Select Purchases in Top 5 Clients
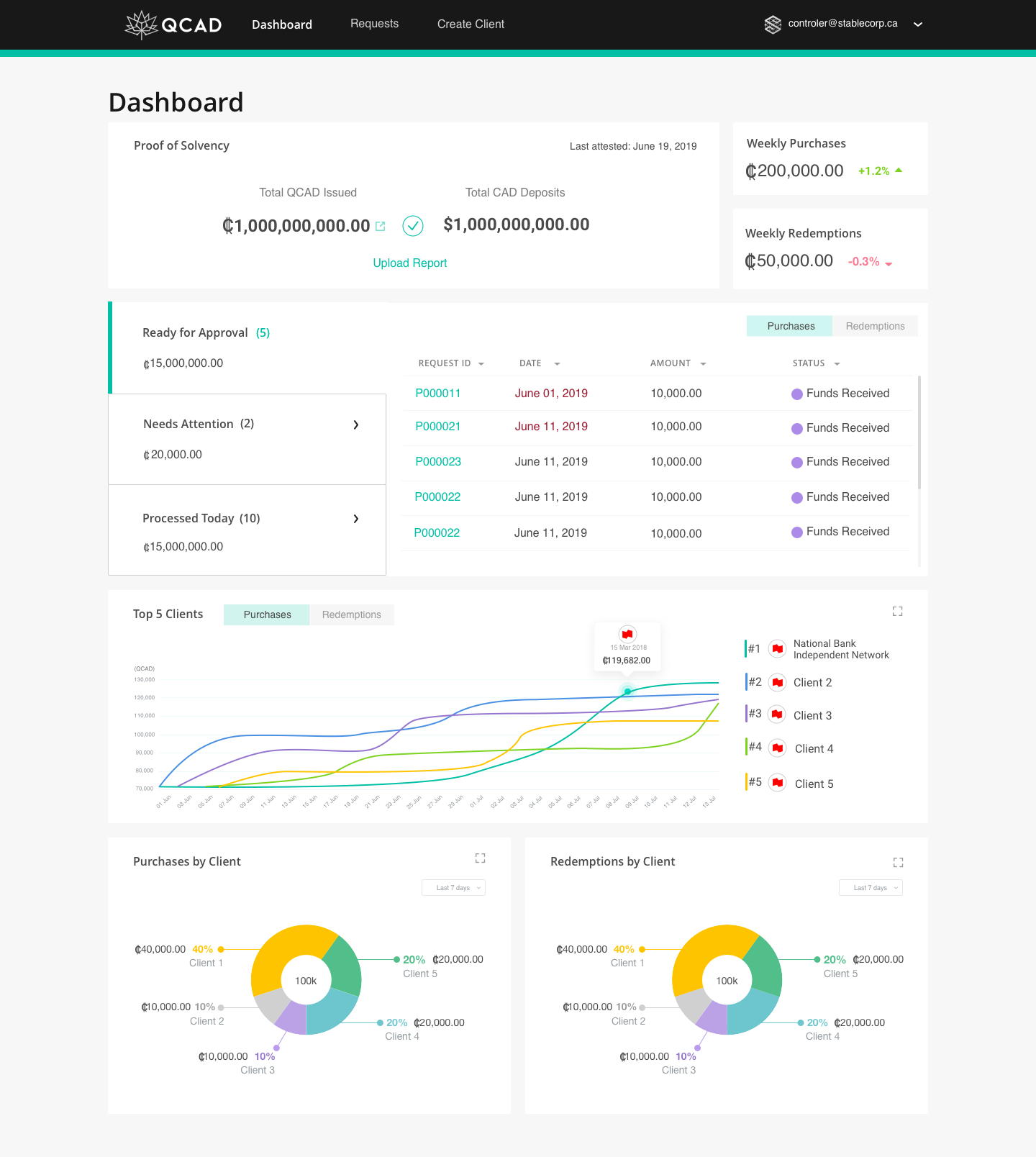1036x1157 pixels. [x=267, y=614]
